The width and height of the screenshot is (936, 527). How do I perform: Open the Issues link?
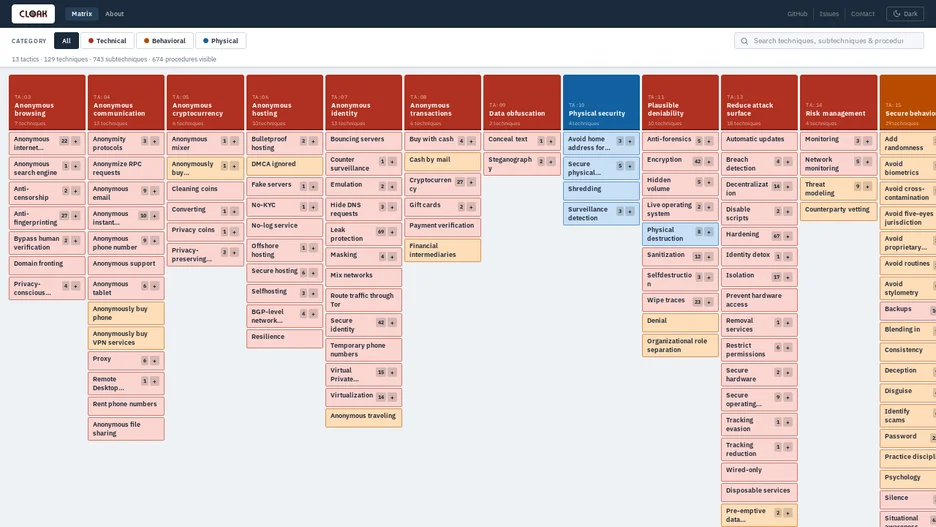click(x=829, y=14)
